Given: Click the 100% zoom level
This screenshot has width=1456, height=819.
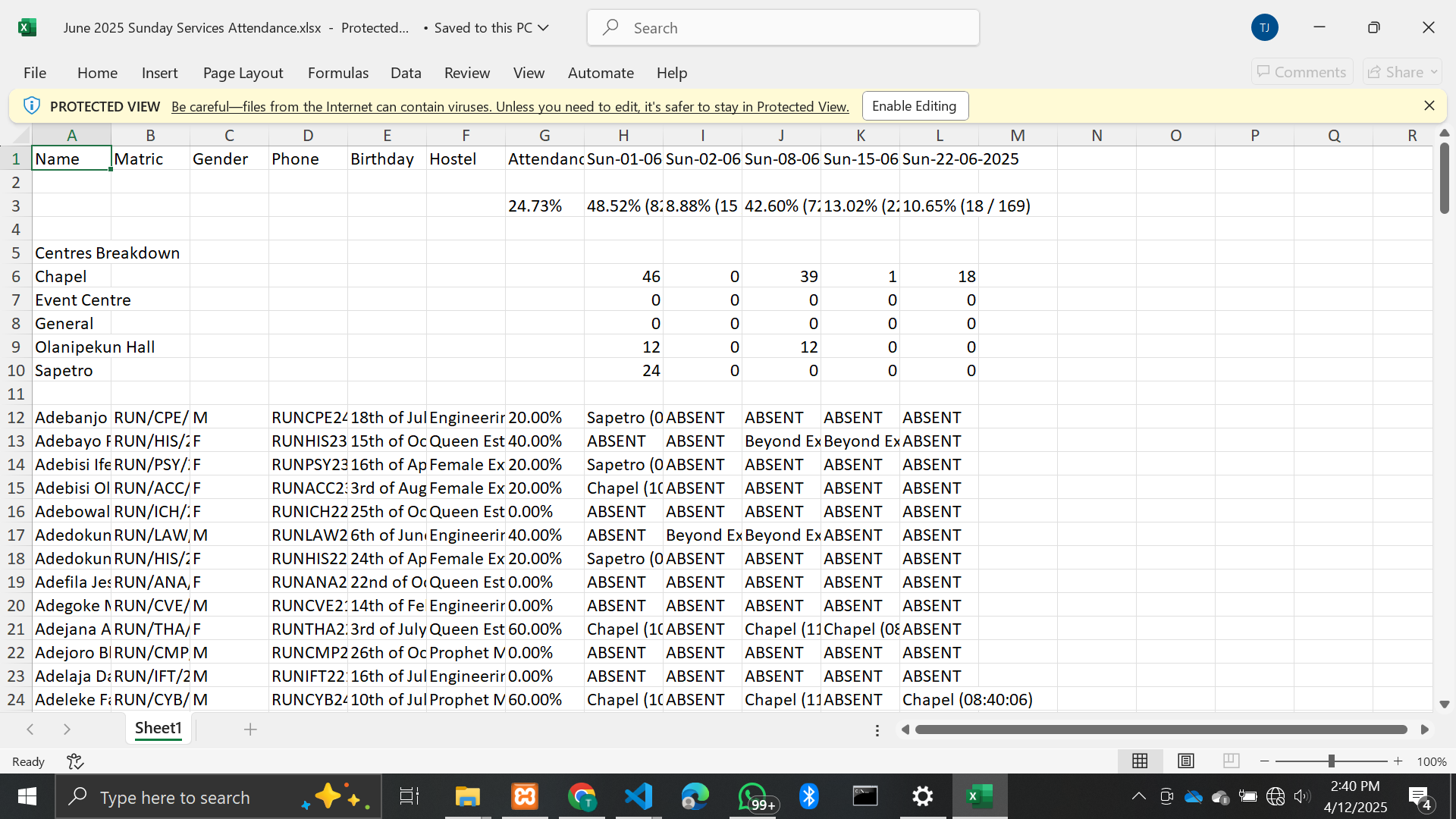Looking at the screenshot, I should 1432,761.
